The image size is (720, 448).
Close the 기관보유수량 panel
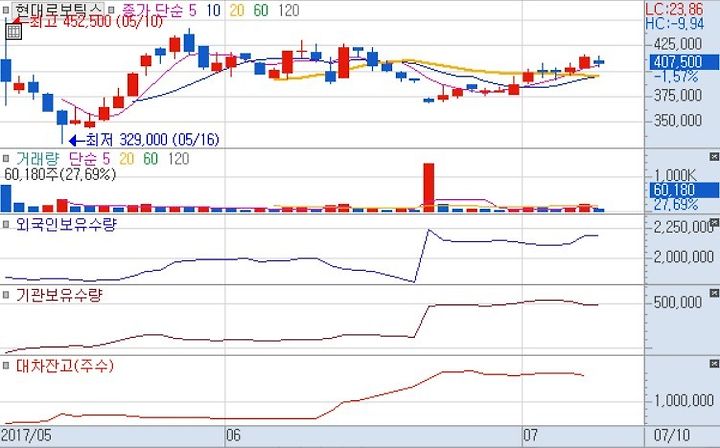[714, 293]
